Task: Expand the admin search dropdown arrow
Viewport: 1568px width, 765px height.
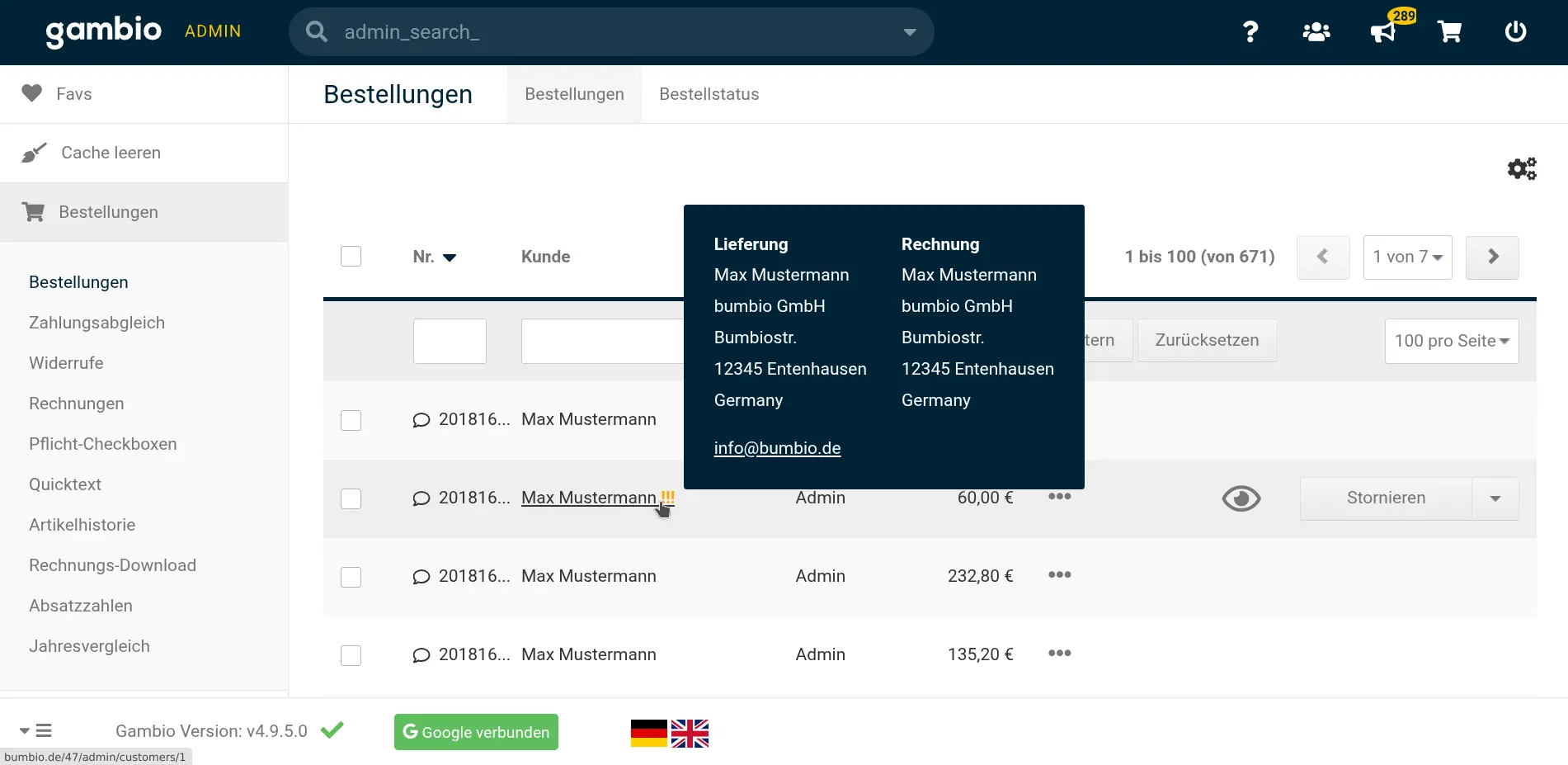Action: click(910, 32)
